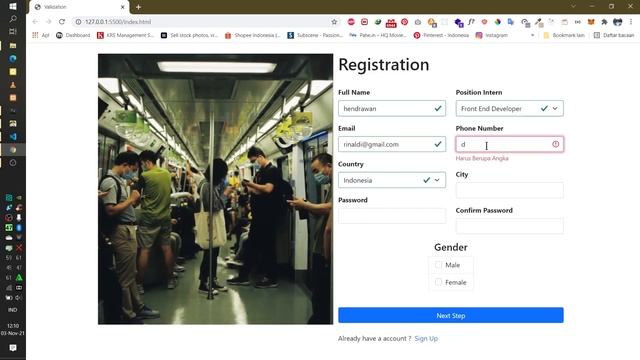Open the Instagram bookmark
640x360 pixels.
pyautogui.click(x=491, y=35)
